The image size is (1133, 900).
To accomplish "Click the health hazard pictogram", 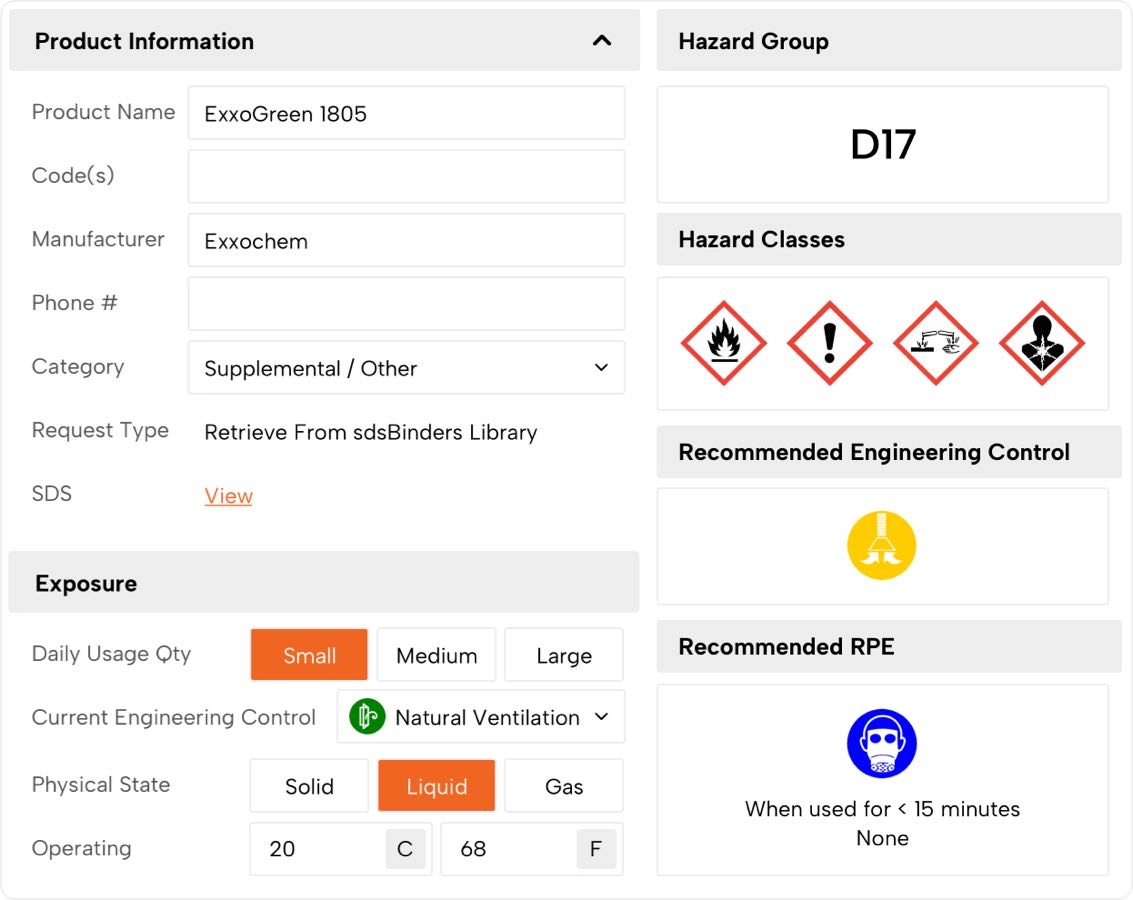I will (1042, 343).
